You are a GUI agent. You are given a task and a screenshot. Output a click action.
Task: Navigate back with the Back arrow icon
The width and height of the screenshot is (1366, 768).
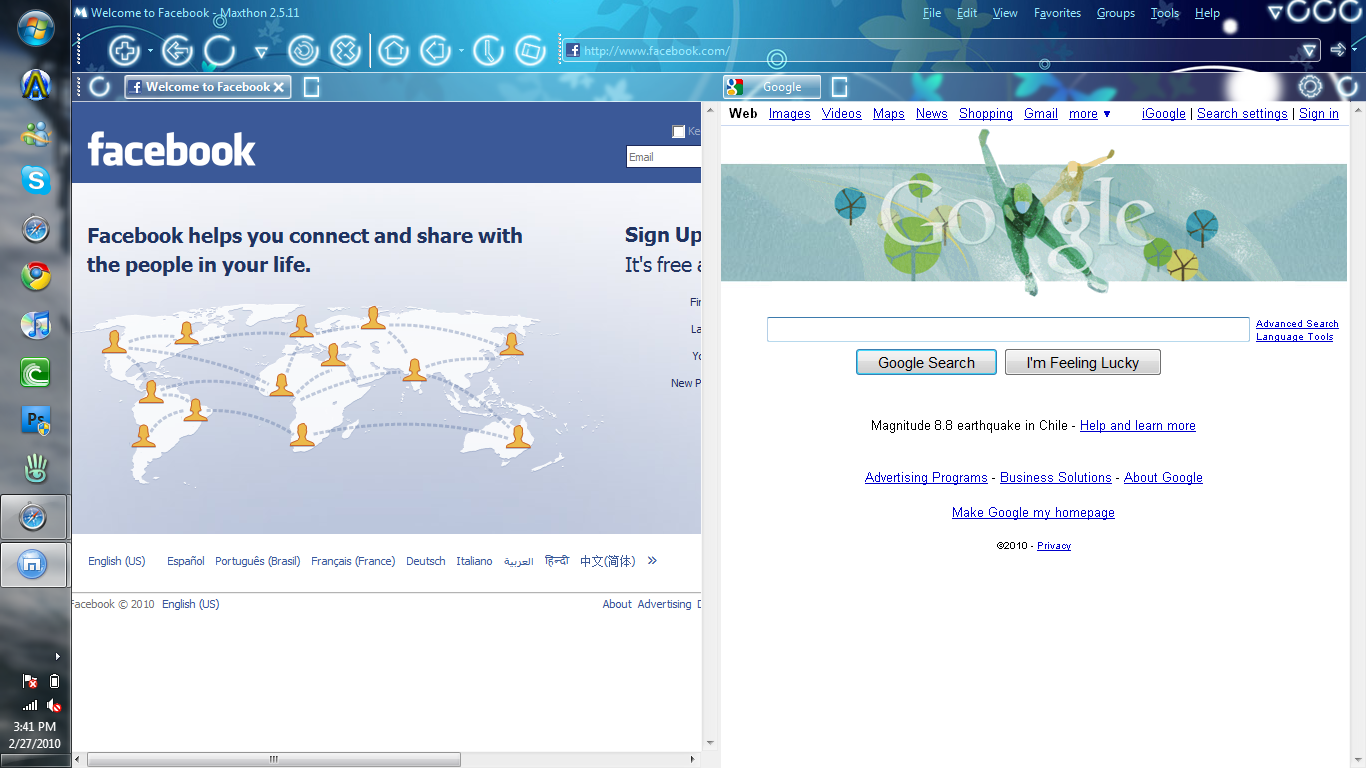(176, 50)
